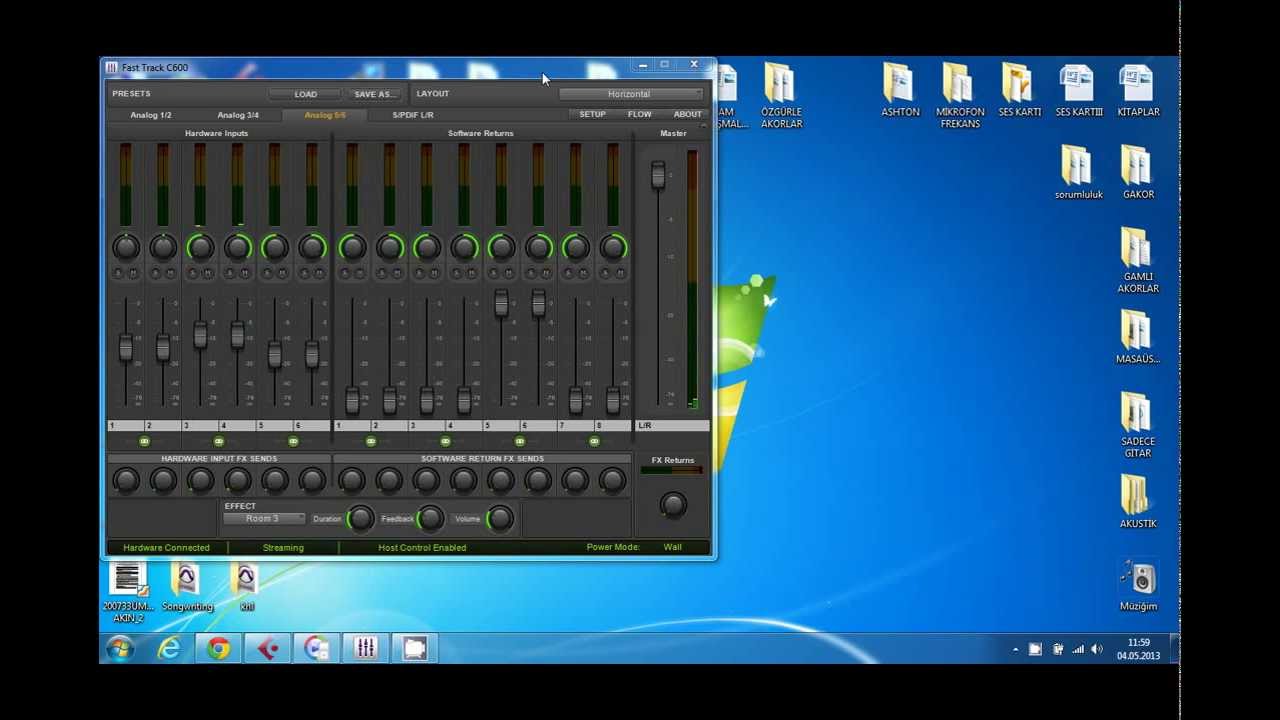
Task: Mute hardware input channel 4
Action: click(x=245, y=273)
